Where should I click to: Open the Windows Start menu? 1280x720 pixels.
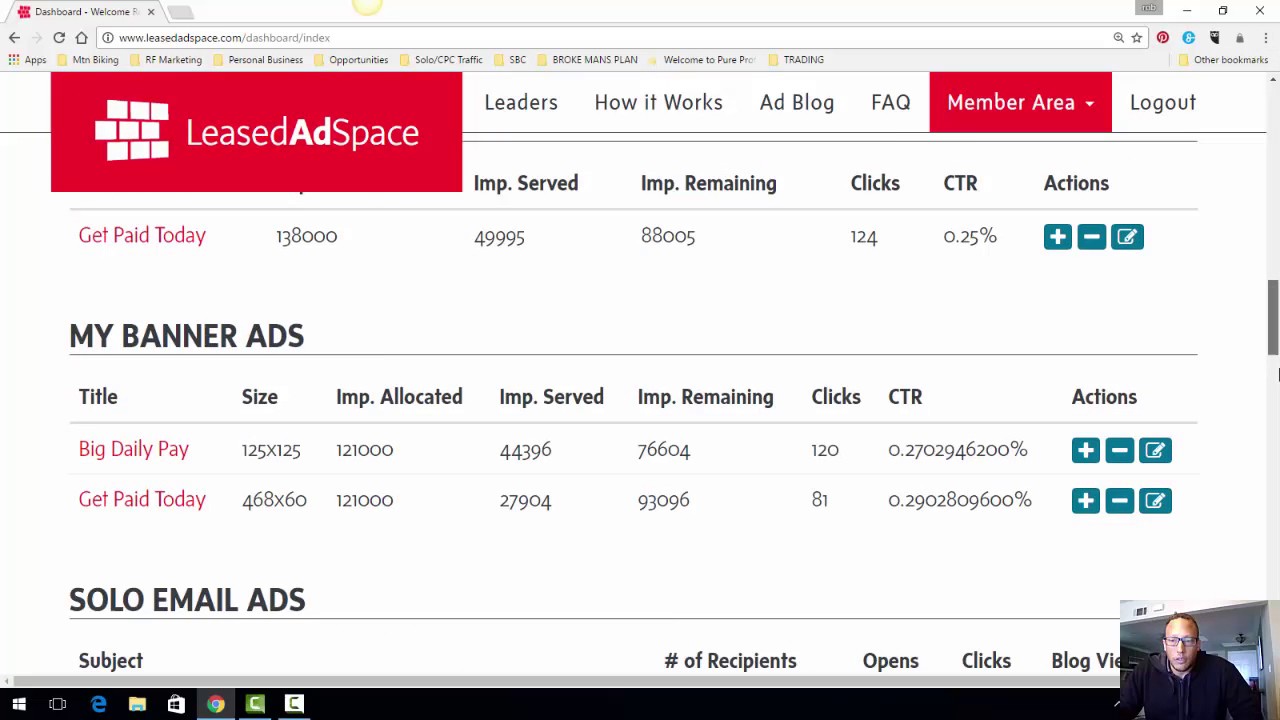pyautogui.click(x=19, y=704)
